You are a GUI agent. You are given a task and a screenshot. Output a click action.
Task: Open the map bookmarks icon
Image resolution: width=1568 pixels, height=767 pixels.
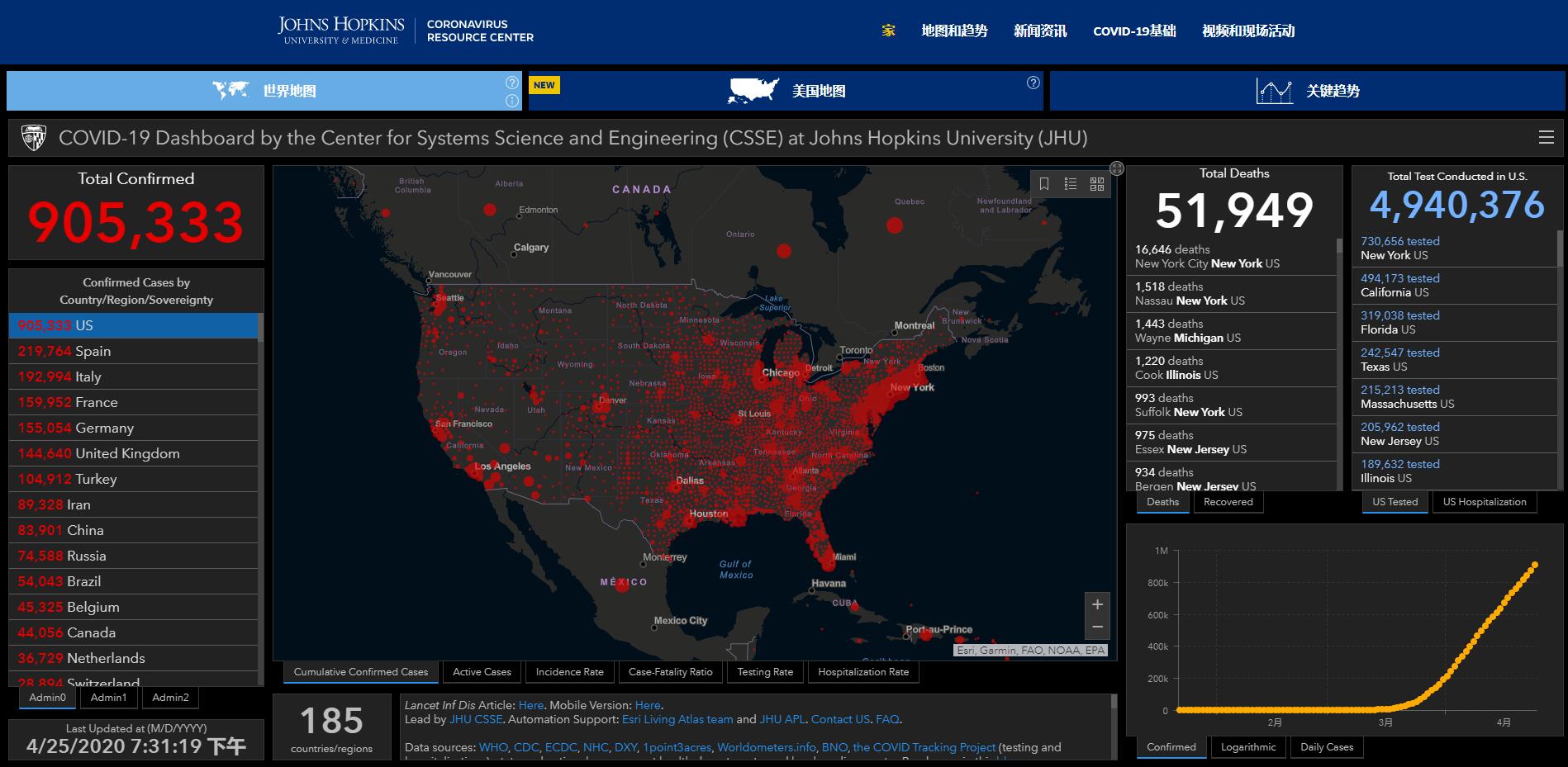1044,184
